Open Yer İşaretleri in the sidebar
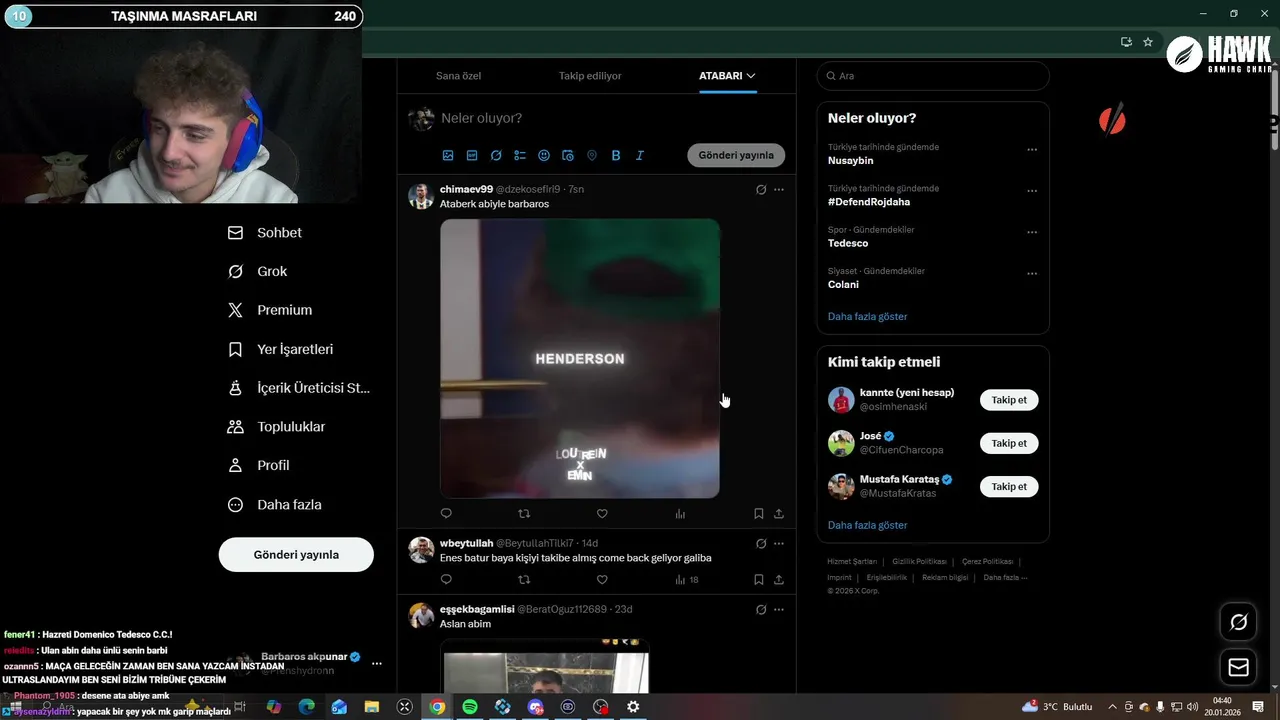Viewport: 1280px width, 720px height. (281, 350)
